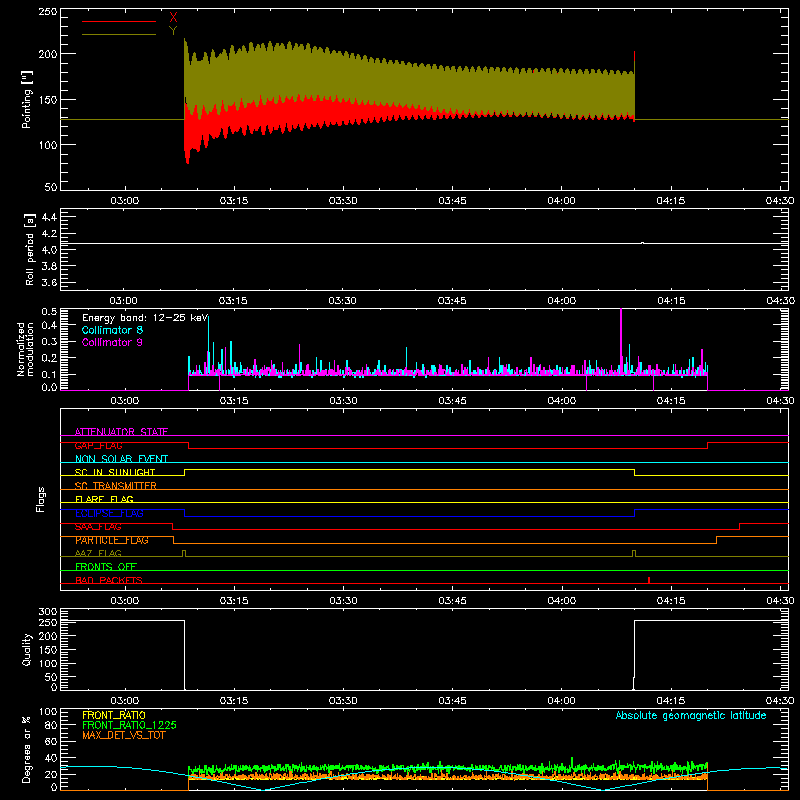Select the red BAD_PACKETS label
The image size is (800, 800).
(109, 580)
